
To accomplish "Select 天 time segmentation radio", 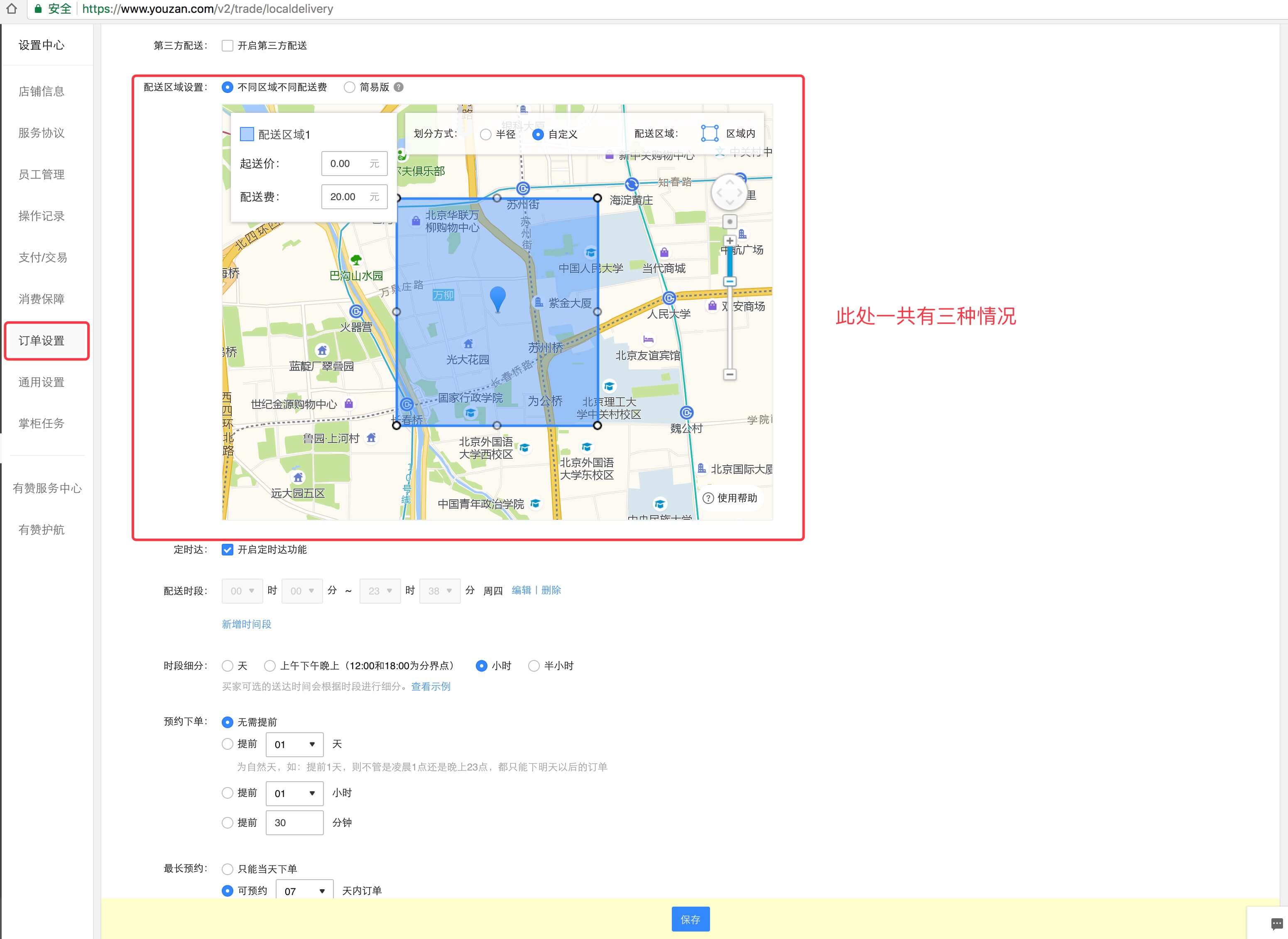I will (228, 665).
